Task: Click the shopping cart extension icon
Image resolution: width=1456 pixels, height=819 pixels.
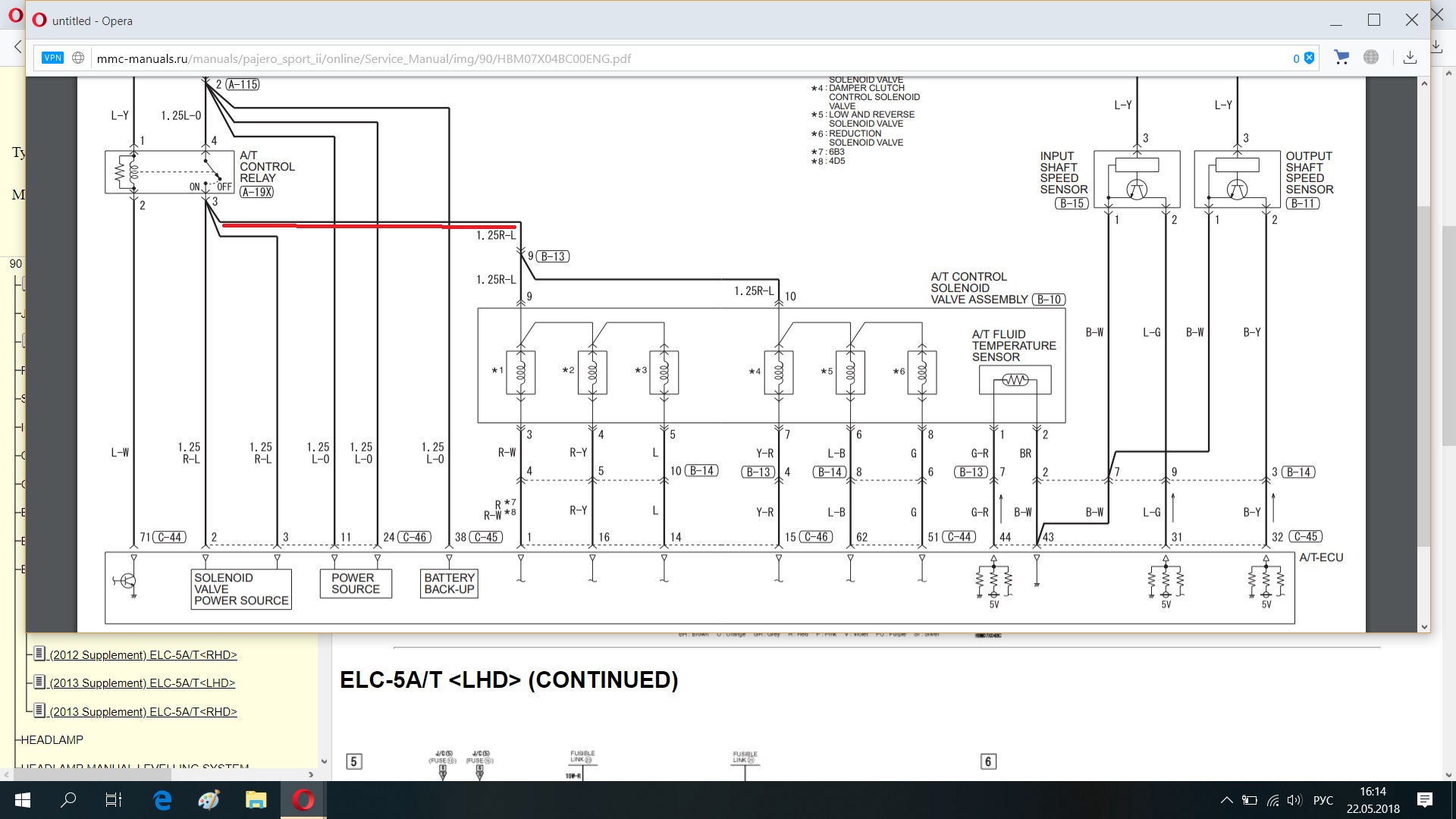Action: pos(1341,58)
